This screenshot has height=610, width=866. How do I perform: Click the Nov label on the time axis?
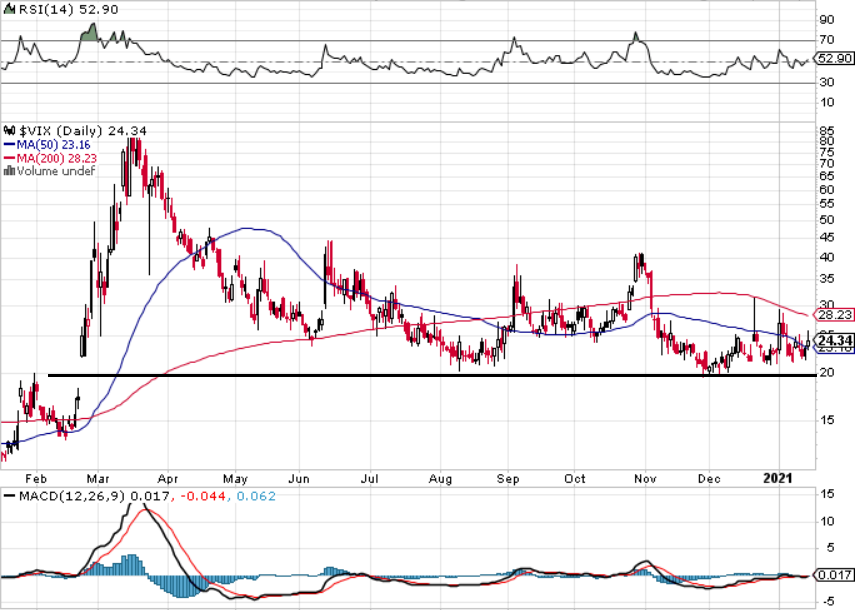pos(645,478)
